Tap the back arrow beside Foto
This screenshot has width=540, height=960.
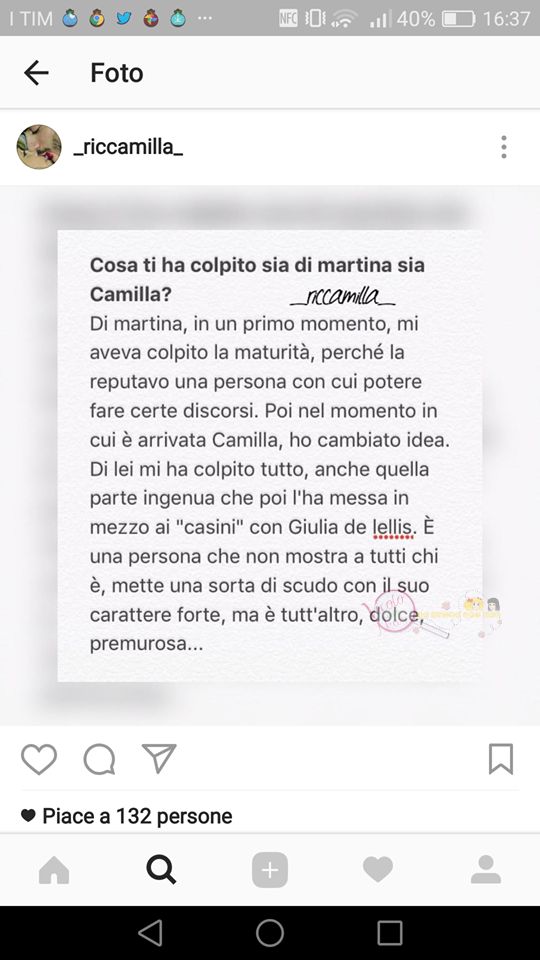click(x=36, y=73)
